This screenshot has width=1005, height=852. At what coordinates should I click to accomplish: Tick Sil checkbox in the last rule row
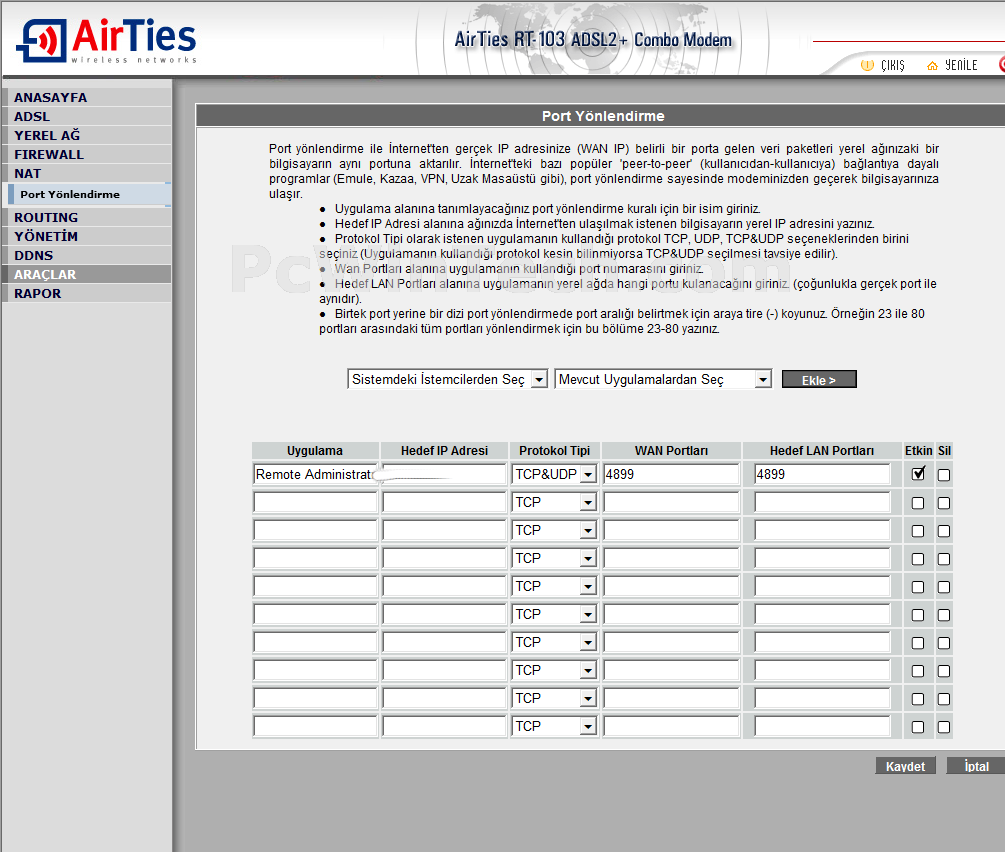[943, 727]
